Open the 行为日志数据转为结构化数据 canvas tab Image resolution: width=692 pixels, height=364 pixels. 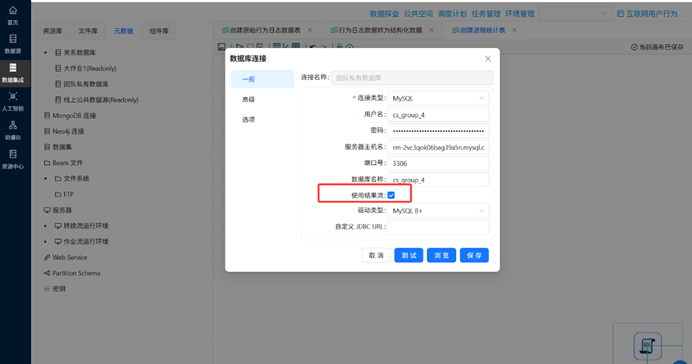click(x=380, y=30)
